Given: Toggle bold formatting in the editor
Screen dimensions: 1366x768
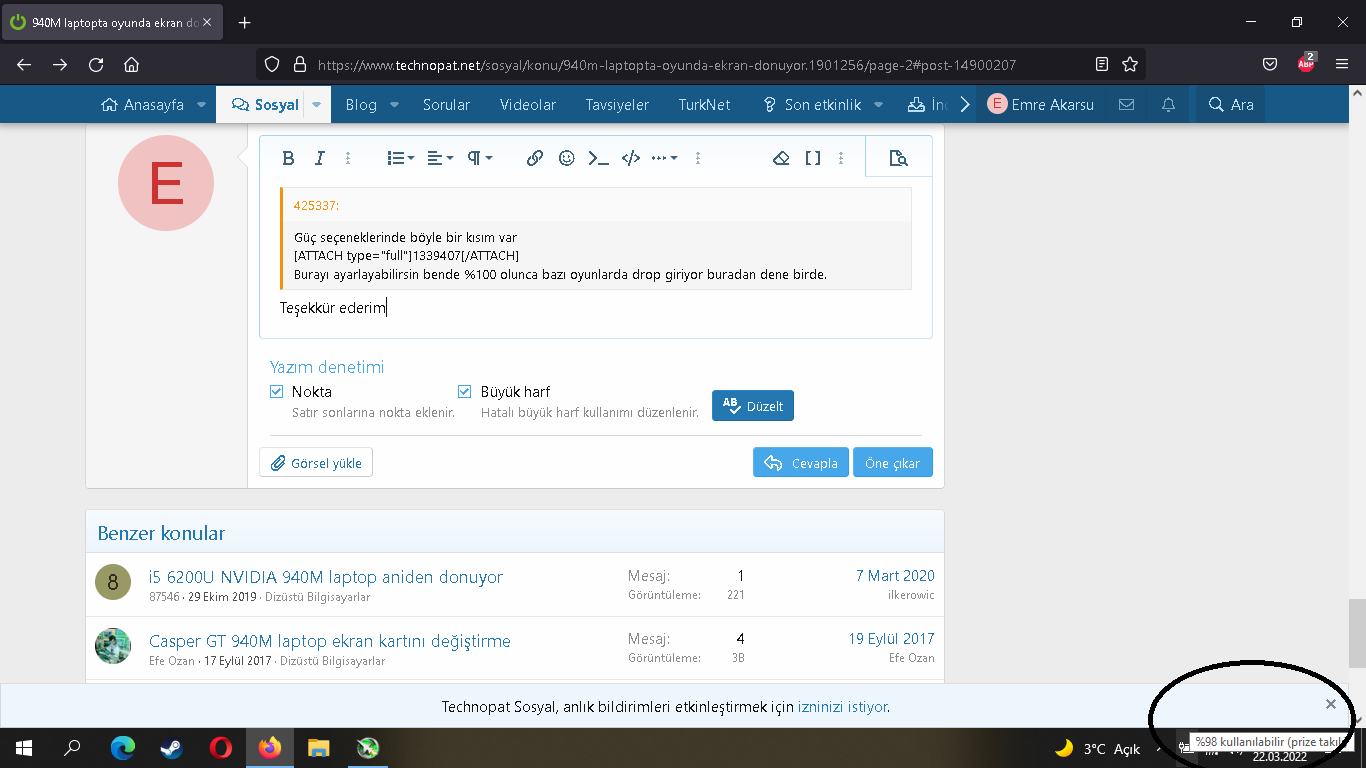Looking at the screenshot, I should click(x=288, y=158).
